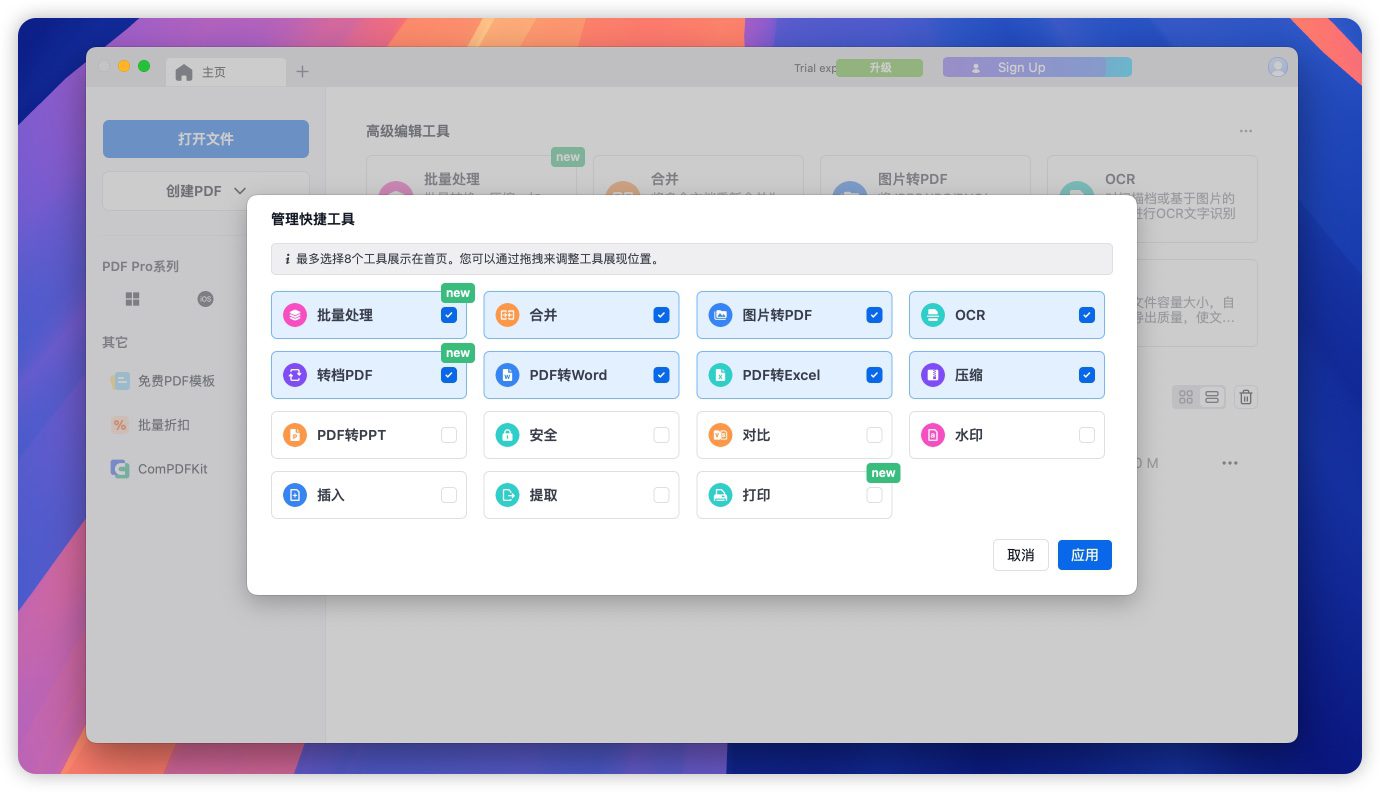
Task: Add a new tab with plus button
Action: click(303, 71)
